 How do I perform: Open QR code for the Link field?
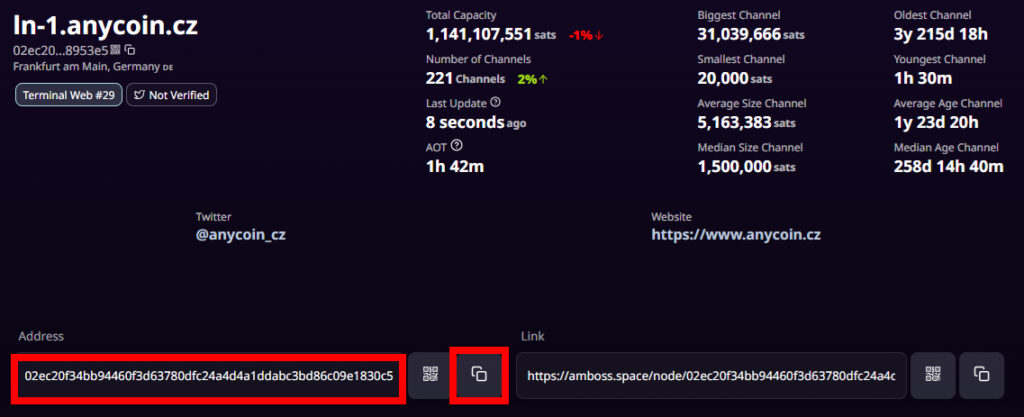click(x=933, y=375)
